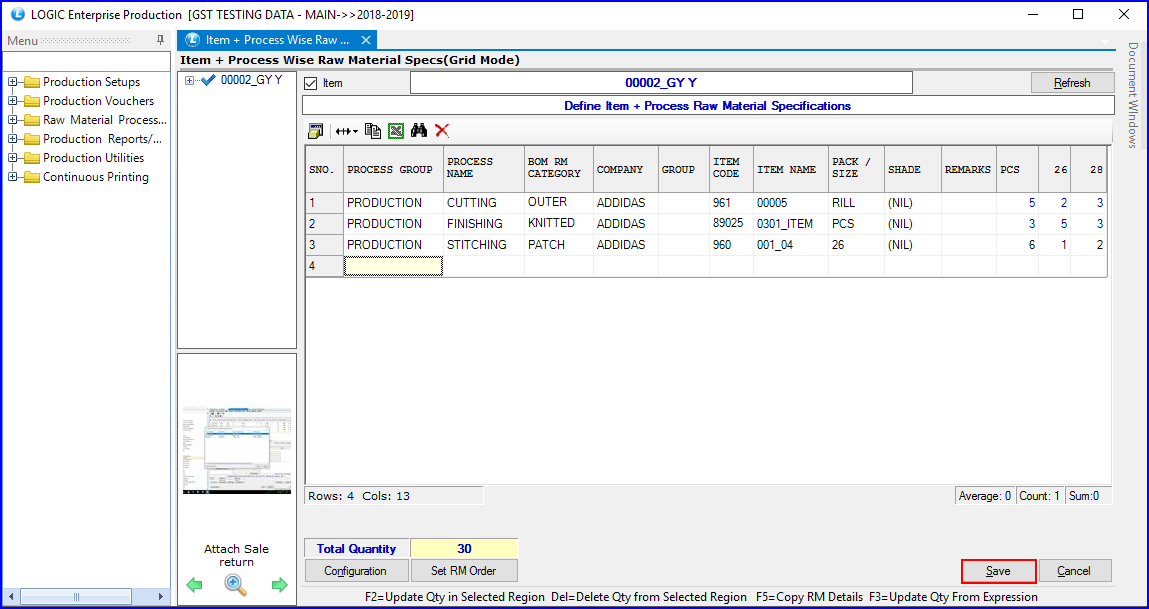The image size is (1149, 609).
Task: Click the Save button
Action: (x=998, y=571)
